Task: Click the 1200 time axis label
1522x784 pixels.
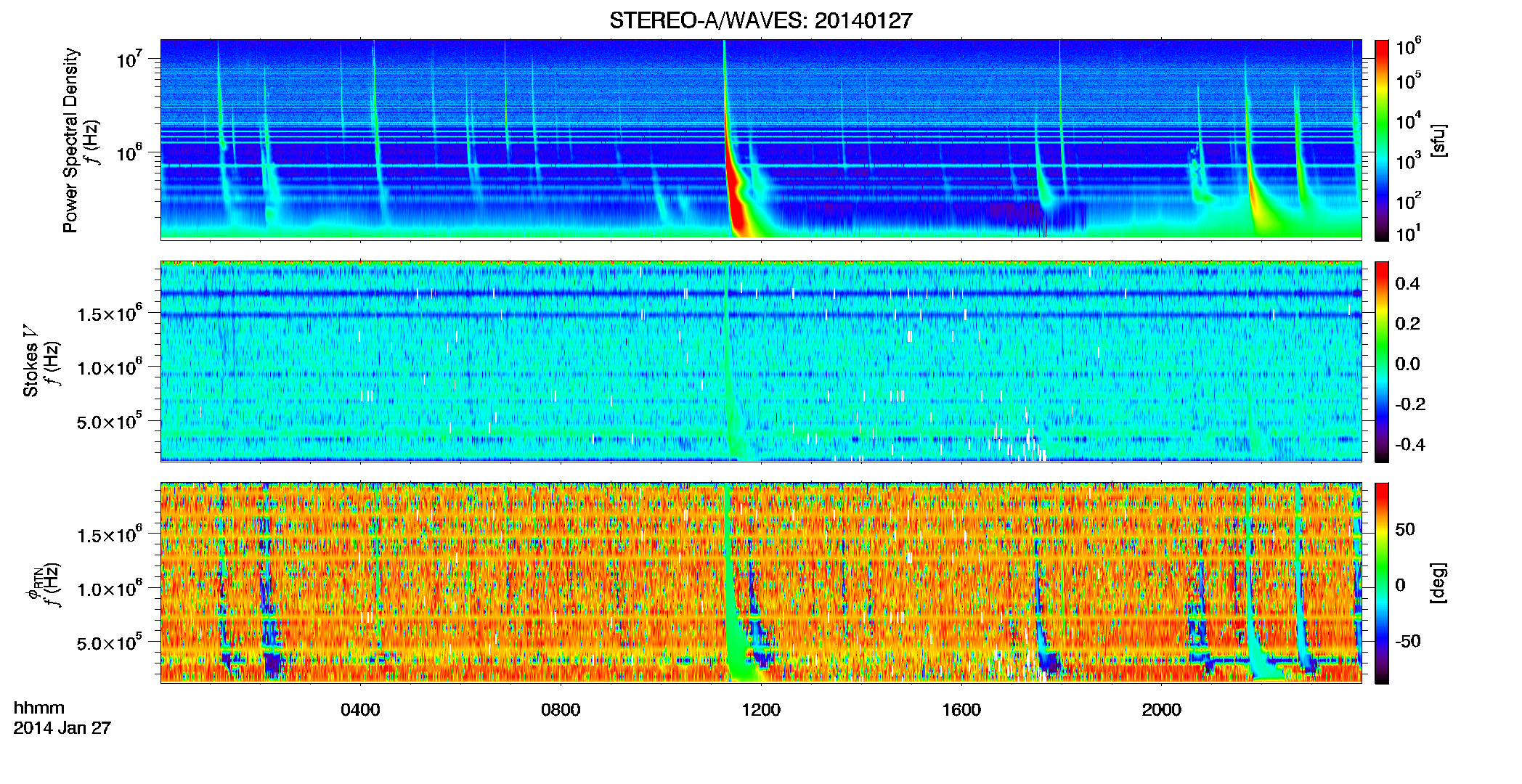Action: tap(761, 709)
